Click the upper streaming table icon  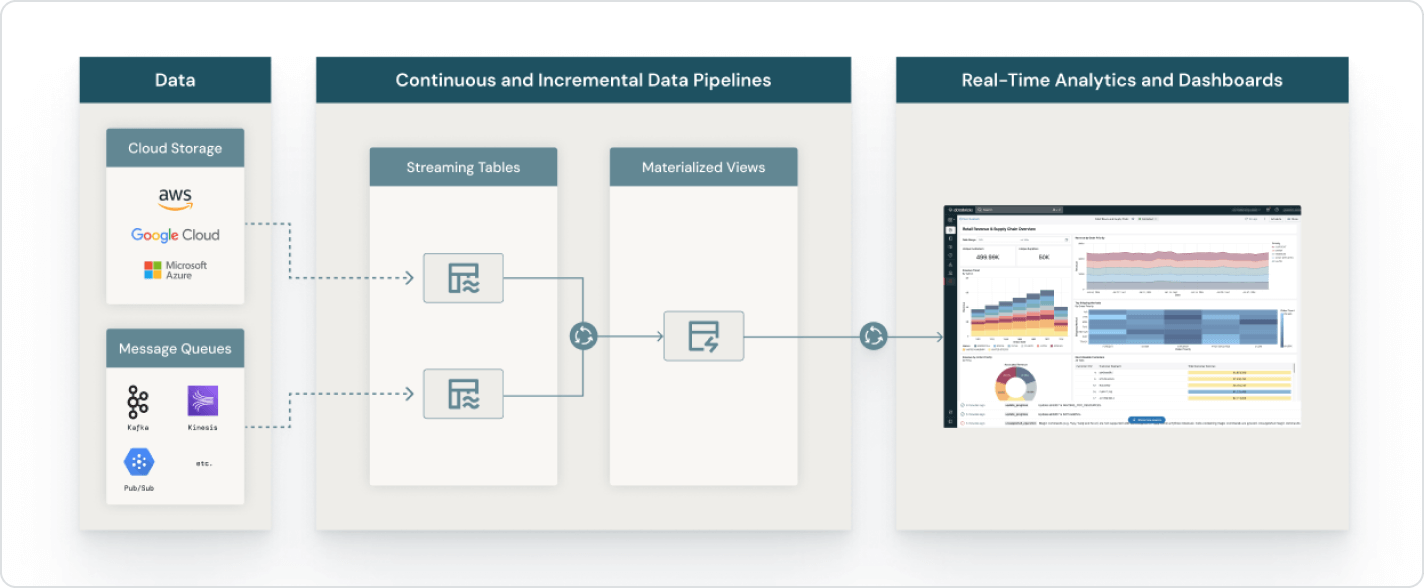tap(463, 278)
